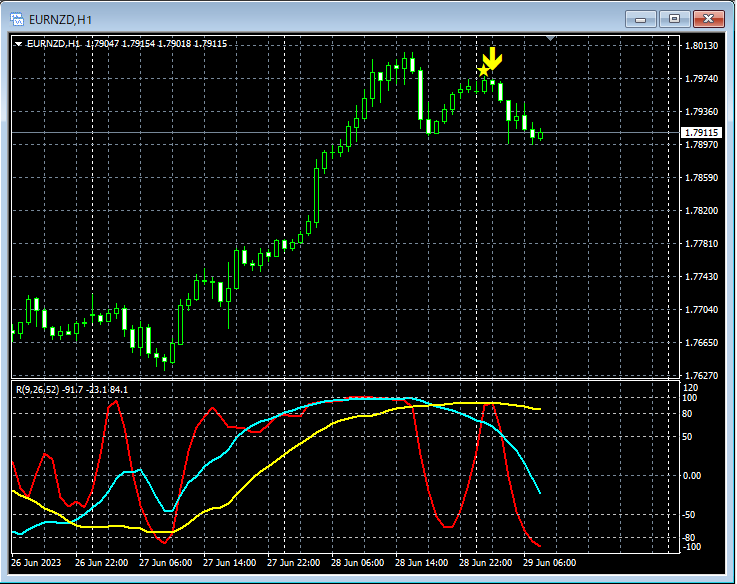Minimize the EURNZD,H1 chart window
The height and width of the screenshot is (584, 737).
641,18
